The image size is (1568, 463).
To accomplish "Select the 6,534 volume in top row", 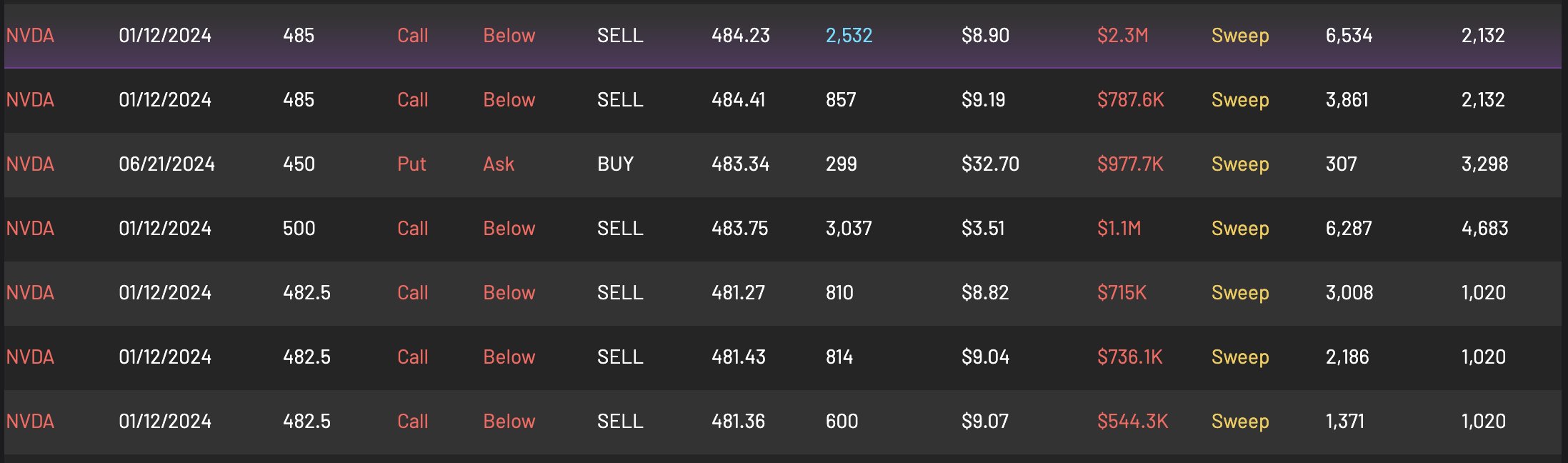I will [1349, 36].
